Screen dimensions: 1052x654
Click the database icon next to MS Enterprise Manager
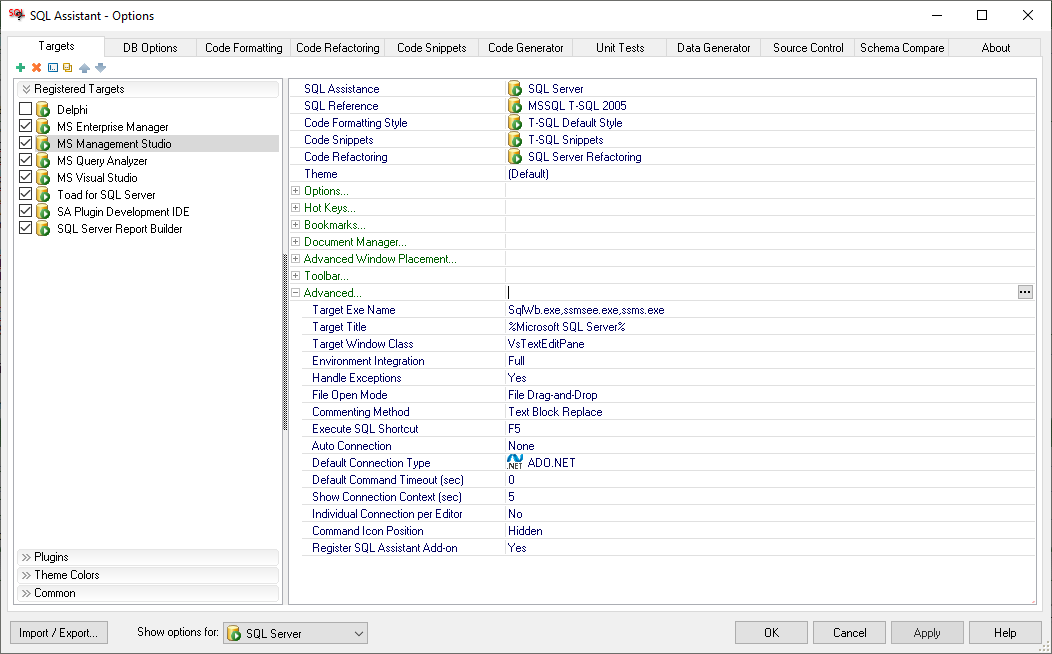coord(44,126)
